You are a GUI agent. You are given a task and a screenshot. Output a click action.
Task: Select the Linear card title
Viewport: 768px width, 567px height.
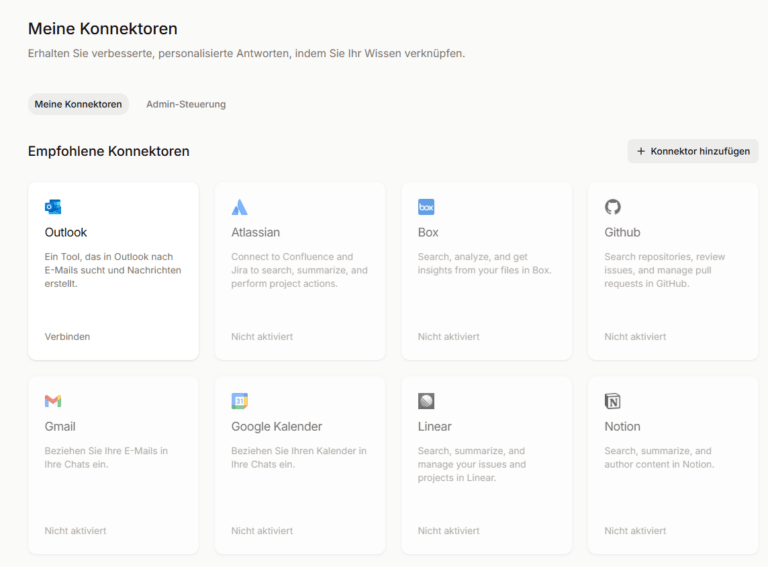[434, 426]
